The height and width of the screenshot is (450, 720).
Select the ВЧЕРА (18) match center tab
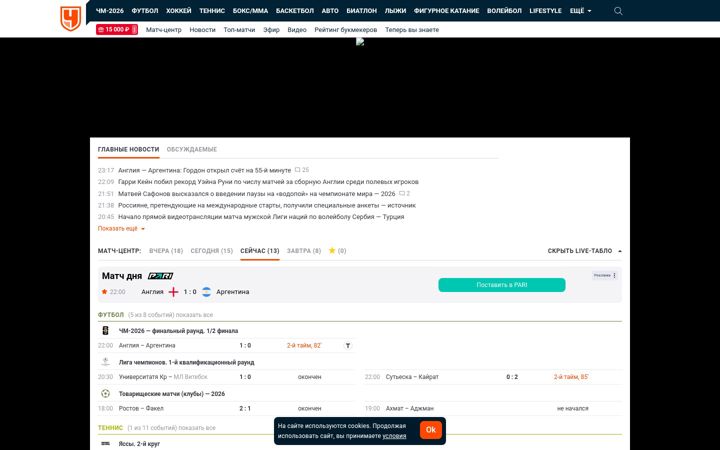166,251
